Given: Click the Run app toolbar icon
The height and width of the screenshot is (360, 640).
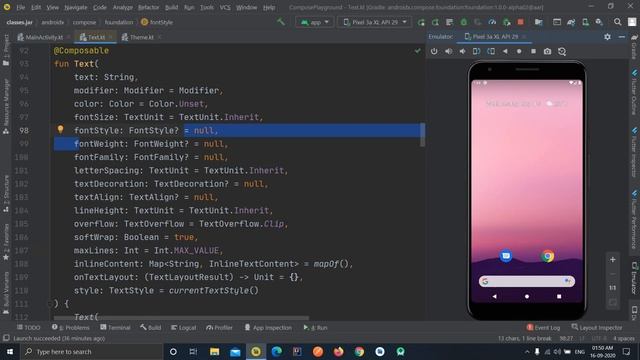Looking at the screenshot, I should point(421,22).
